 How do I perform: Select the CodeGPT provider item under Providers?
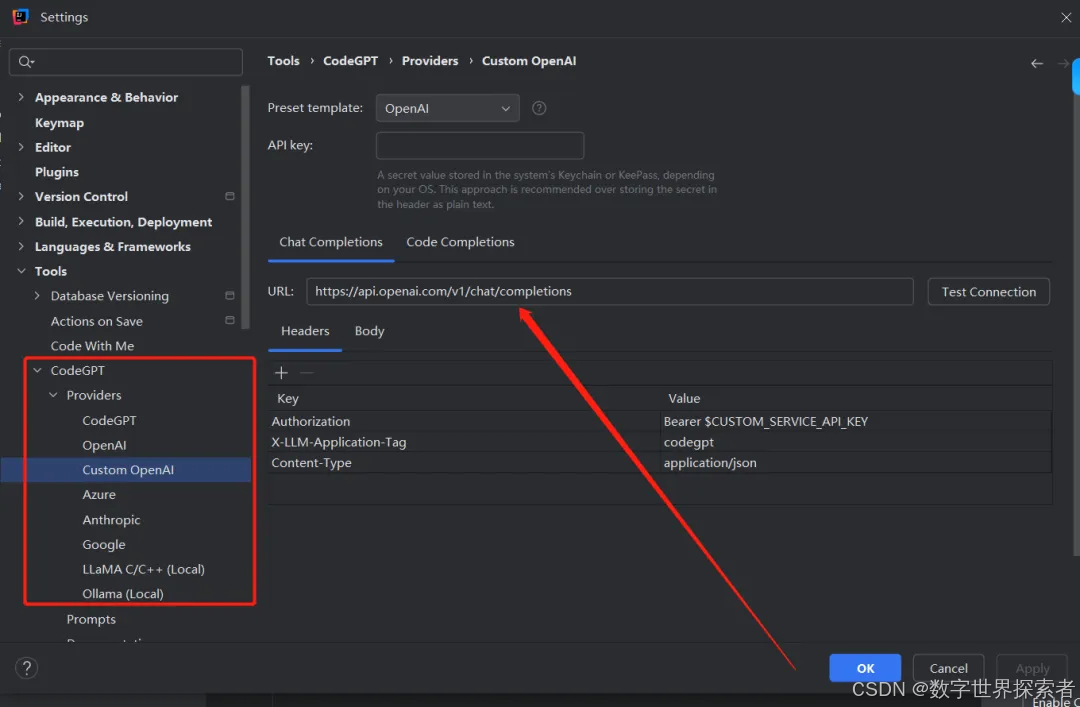109,420
